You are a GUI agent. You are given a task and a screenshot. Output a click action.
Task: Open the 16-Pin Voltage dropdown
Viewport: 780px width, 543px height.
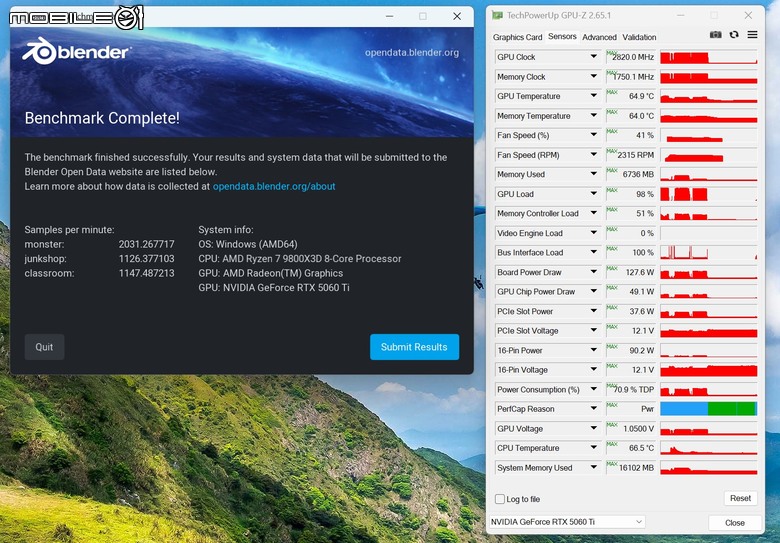[593, 370]
